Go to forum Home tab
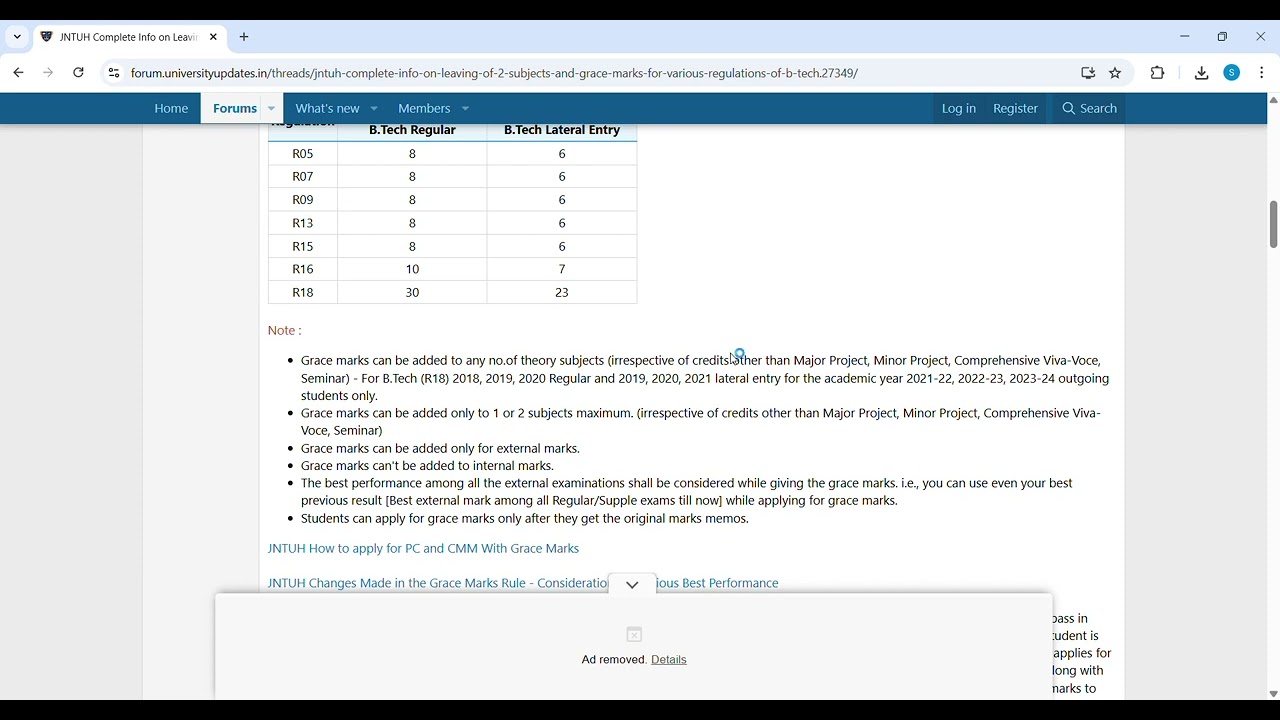 pyautogui.click(x=171, y=108)
